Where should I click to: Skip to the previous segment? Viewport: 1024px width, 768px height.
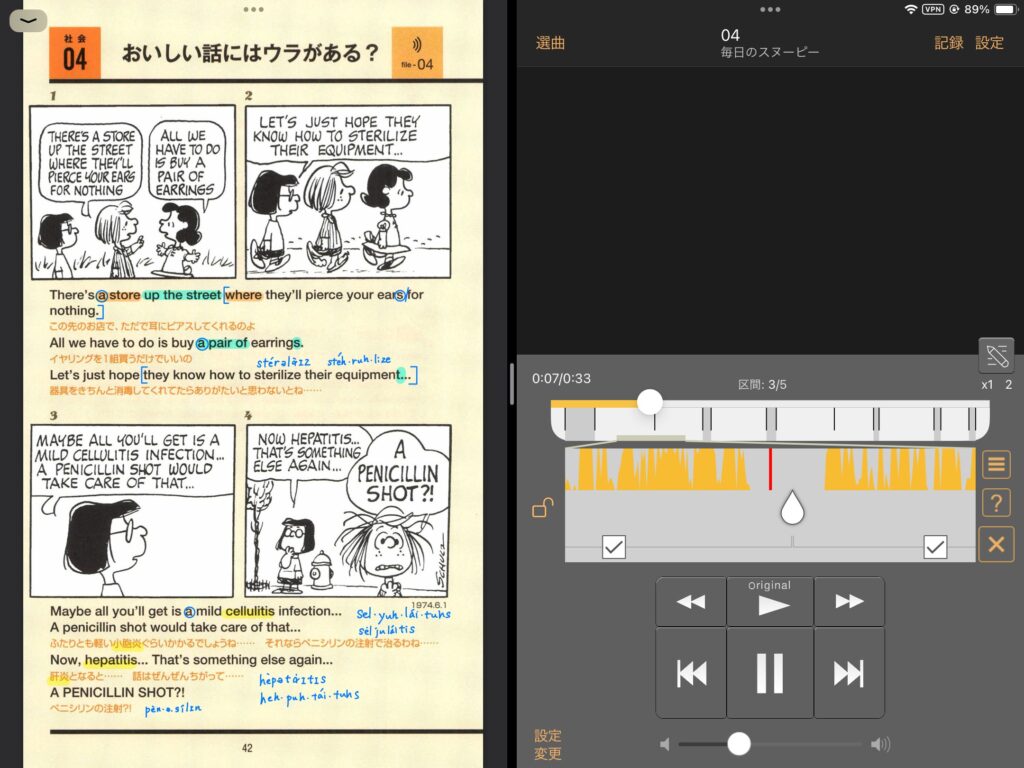691,673
